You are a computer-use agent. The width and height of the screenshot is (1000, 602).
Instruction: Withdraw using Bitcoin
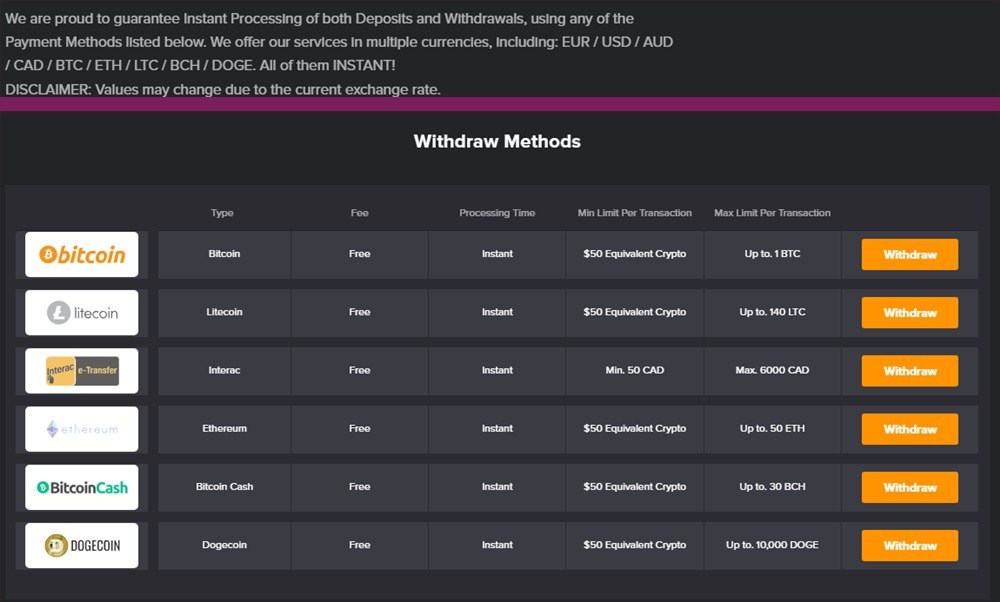[909, 254]
